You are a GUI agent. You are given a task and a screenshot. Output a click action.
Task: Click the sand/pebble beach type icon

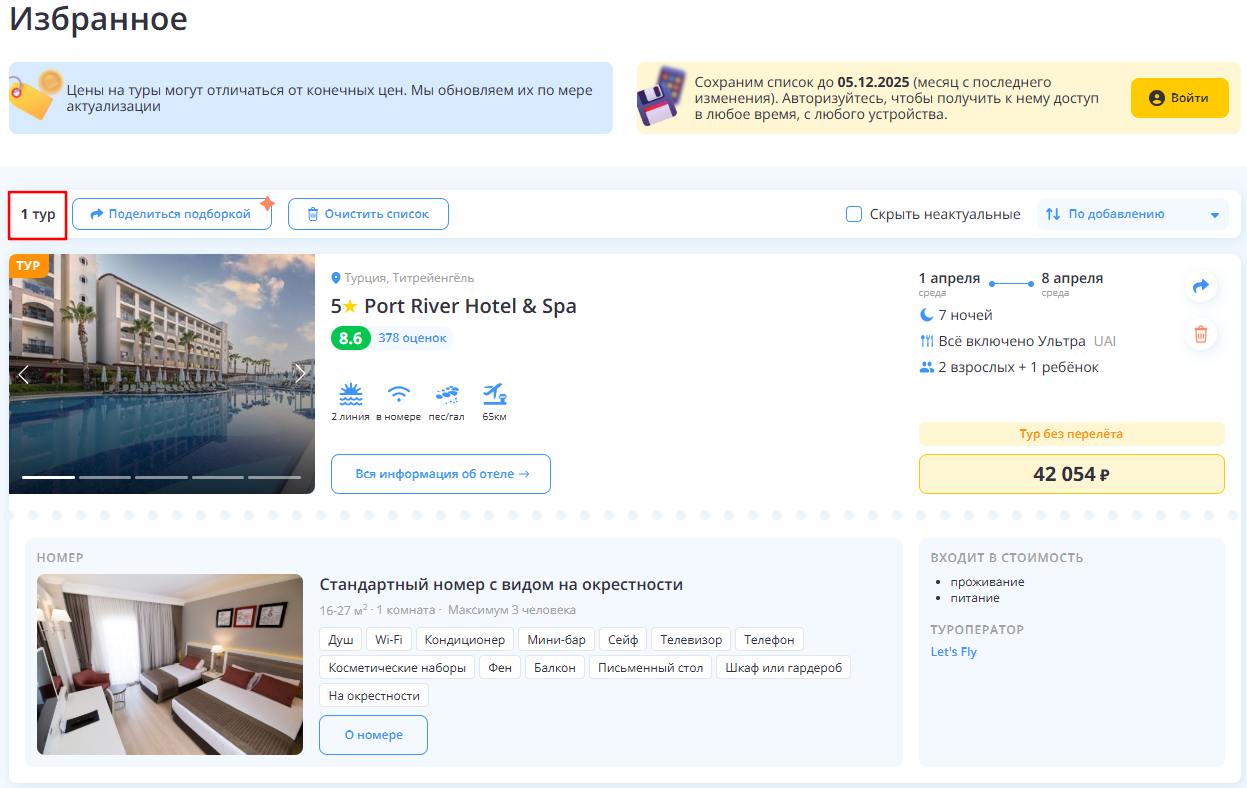(447, 393)
